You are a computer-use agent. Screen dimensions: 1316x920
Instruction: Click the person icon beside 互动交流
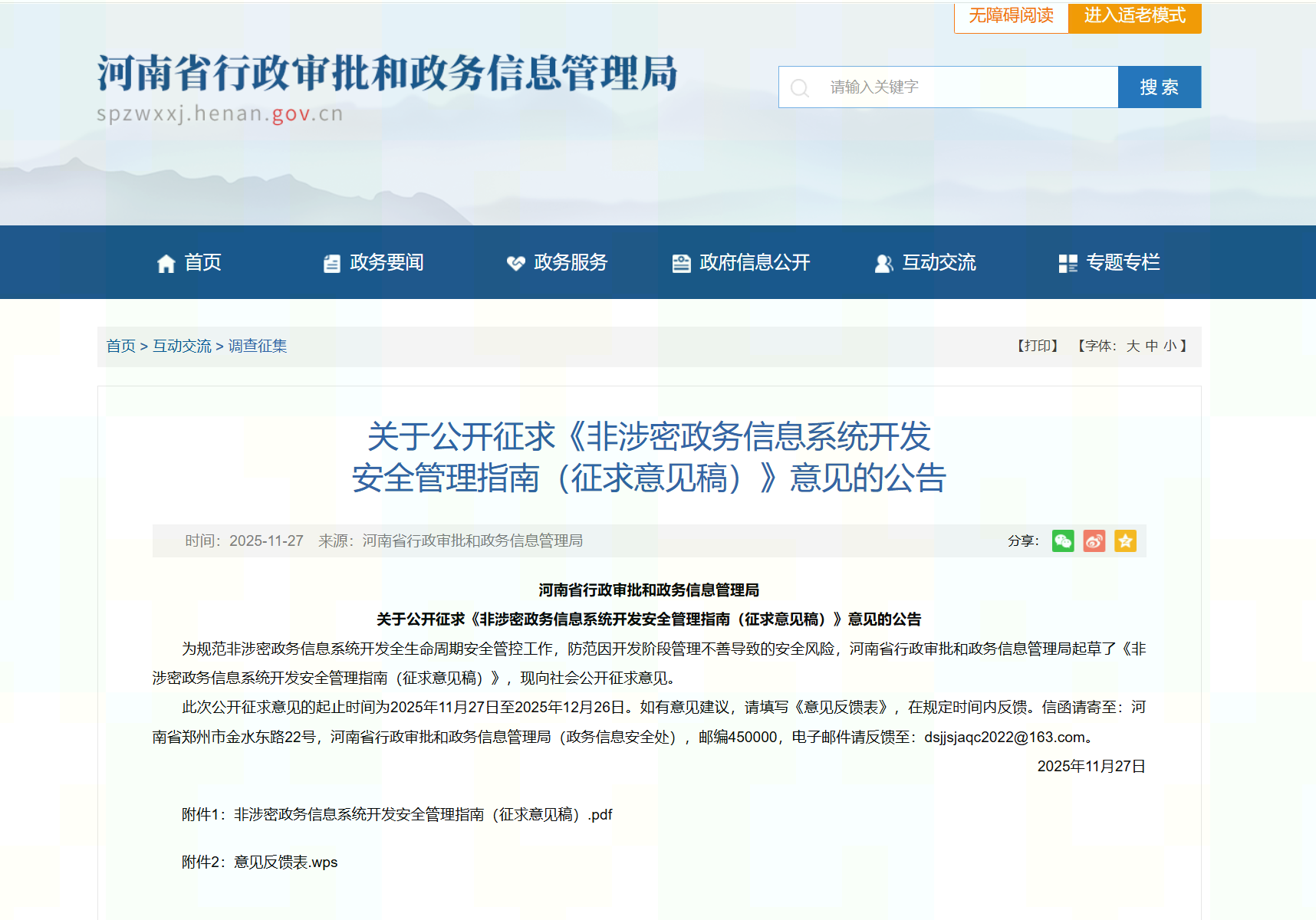pyautogui.click(x=883, y=264)
